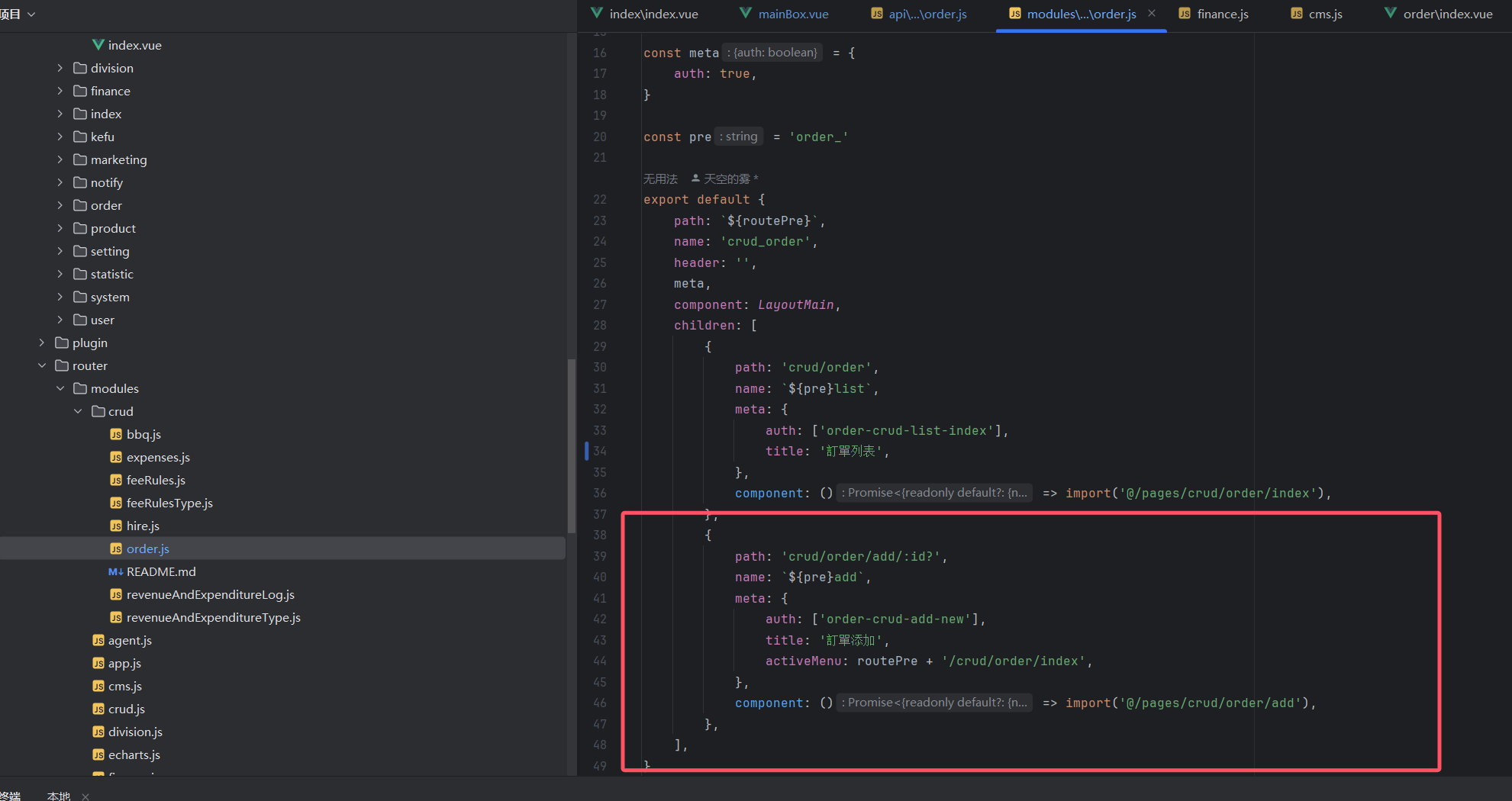Image resolution: width=1512 pixels, height=801 pixels.
Task: Click JS icon of agent.js
Action: [98, 640]
